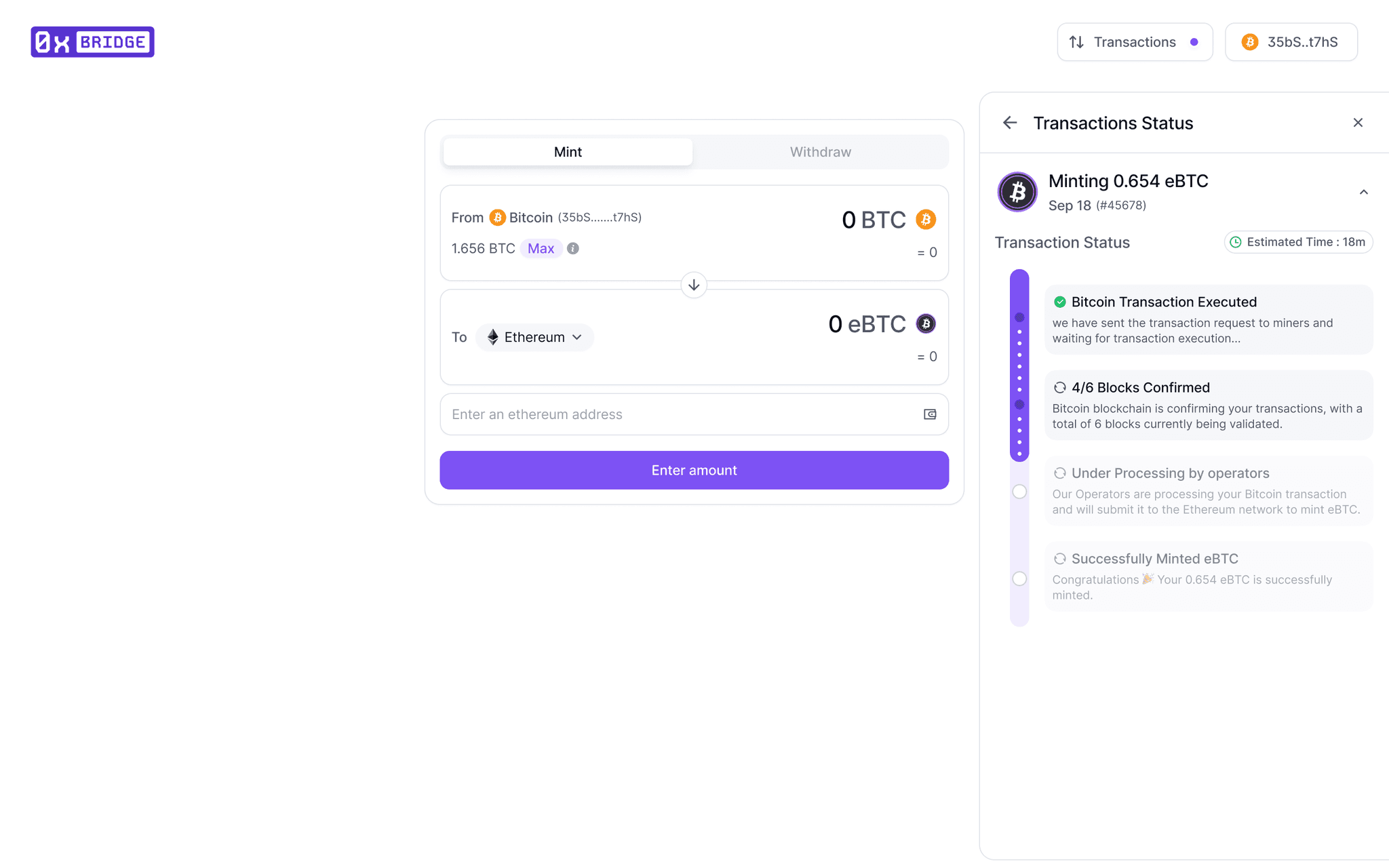Screen dimensions: 1389x868
Task: Click the back arrow in Transactions Status
Action: (x=1010, y=123)
